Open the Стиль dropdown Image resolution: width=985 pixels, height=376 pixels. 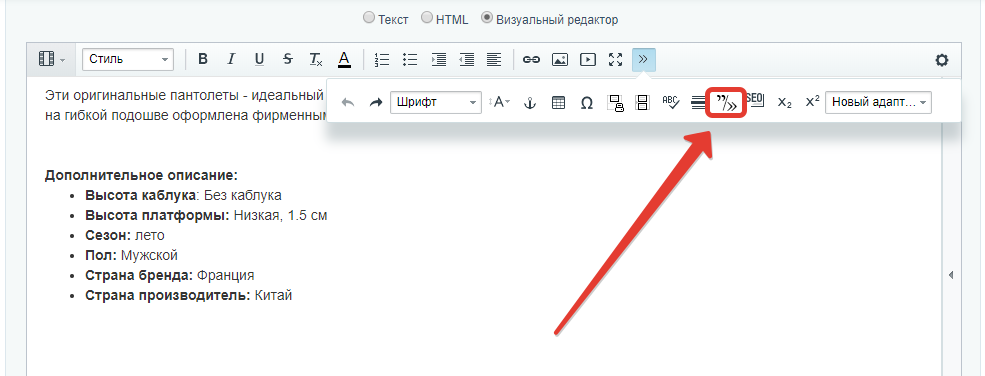tap(128, 60)
